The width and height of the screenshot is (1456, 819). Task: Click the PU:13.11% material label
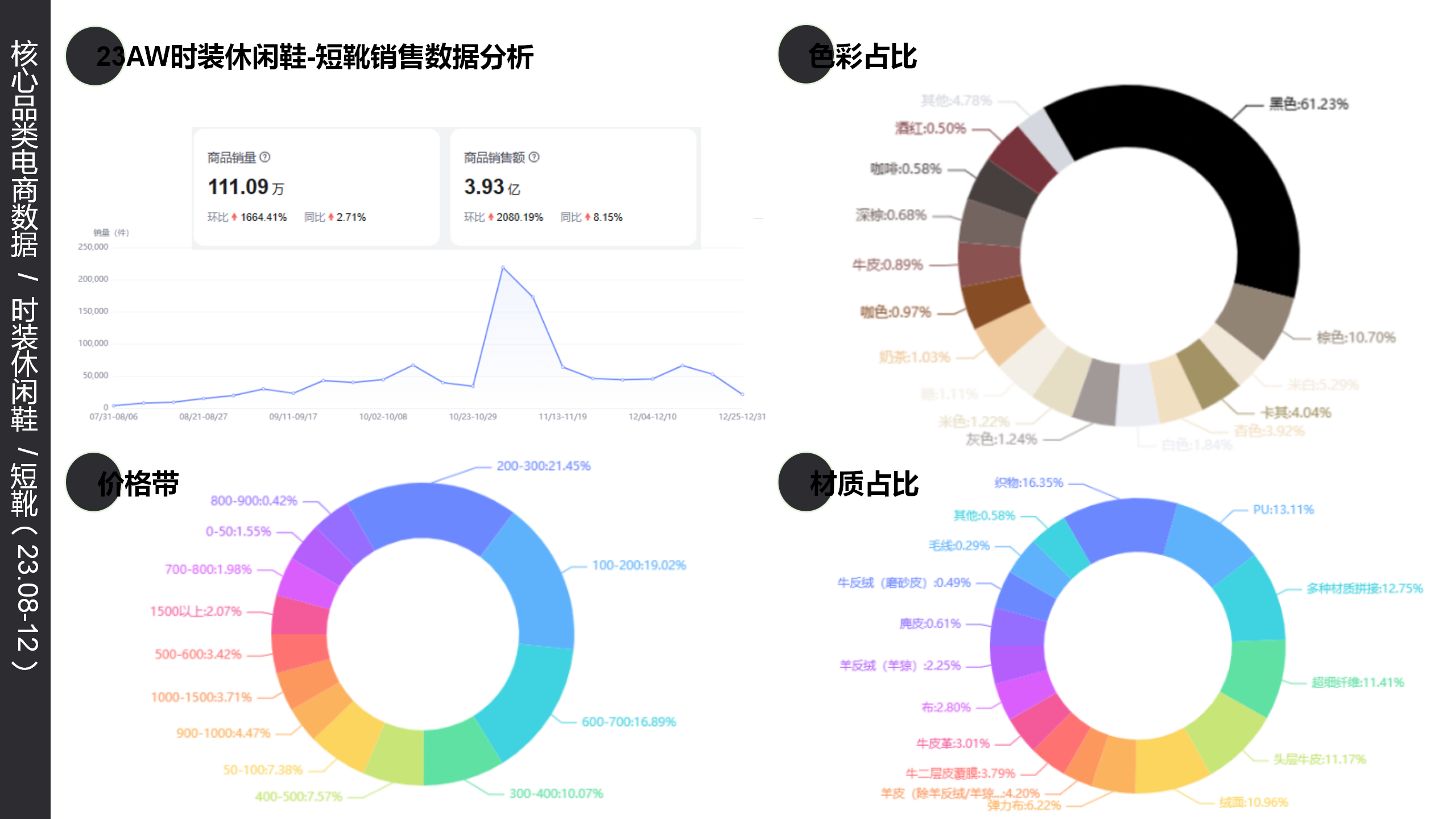[x=1284, y=510]
